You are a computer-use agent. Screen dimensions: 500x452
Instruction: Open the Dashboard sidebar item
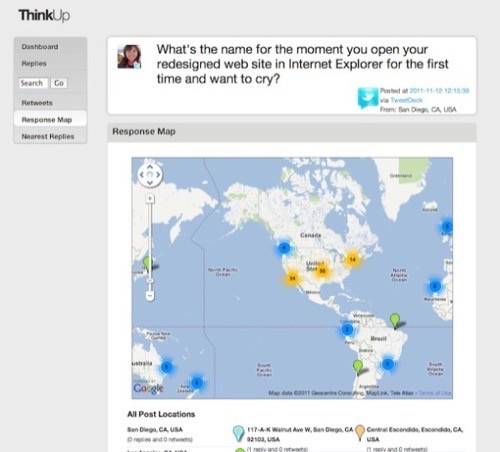(40, 47)
